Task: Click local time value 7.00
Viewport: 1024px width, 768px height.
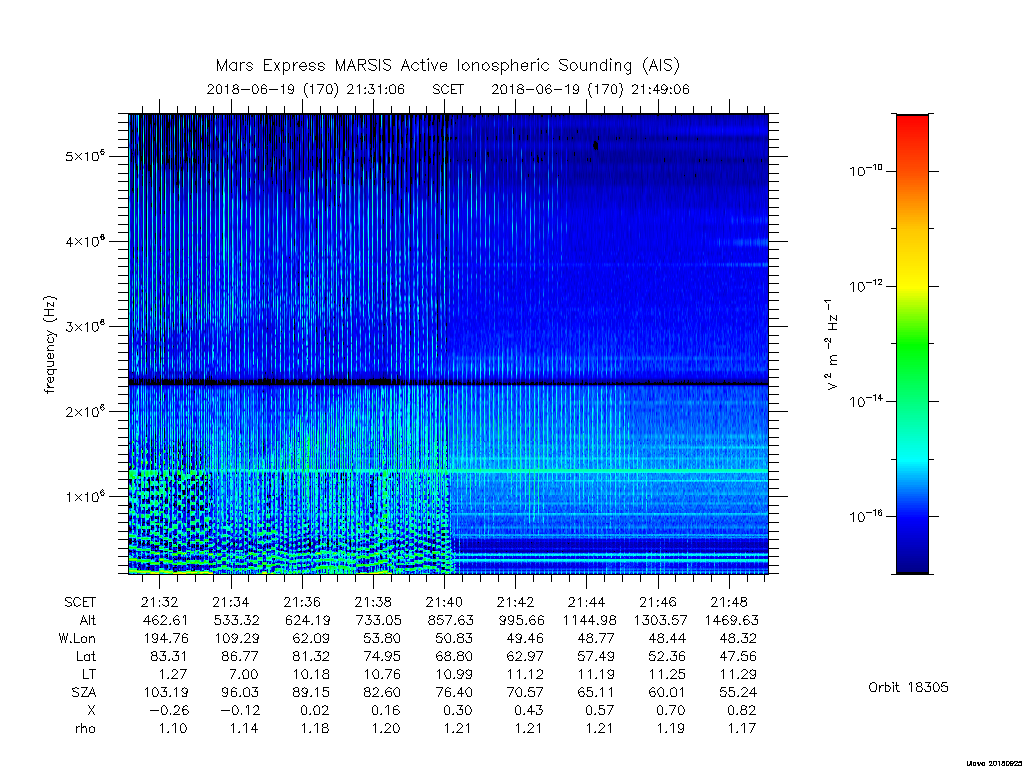Action: 244,674
